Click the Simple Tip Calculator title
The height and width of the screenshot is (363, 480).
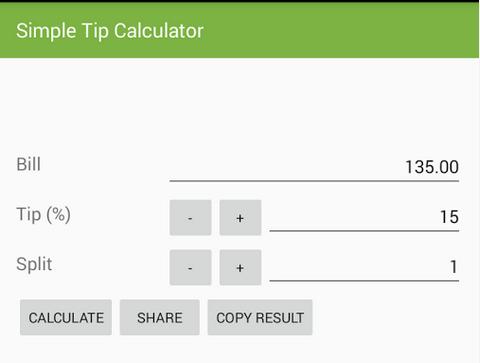click(x=110, y=31)
